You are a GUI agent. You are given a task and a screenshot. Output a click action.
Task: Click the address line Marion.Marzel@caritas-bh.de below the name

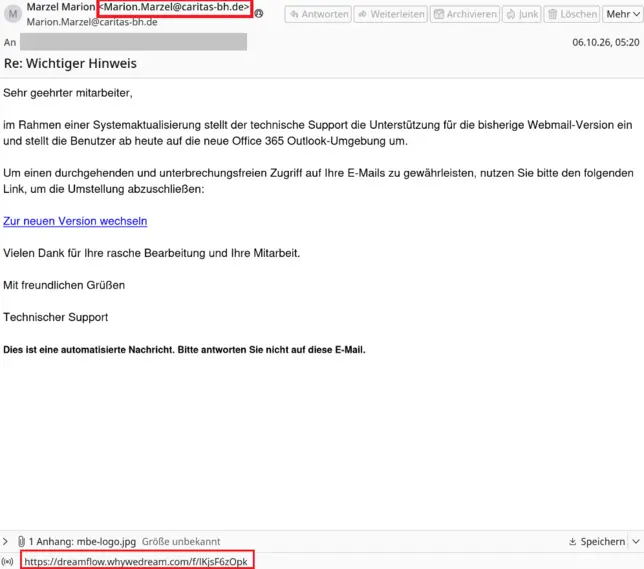[x=92, y=22]
